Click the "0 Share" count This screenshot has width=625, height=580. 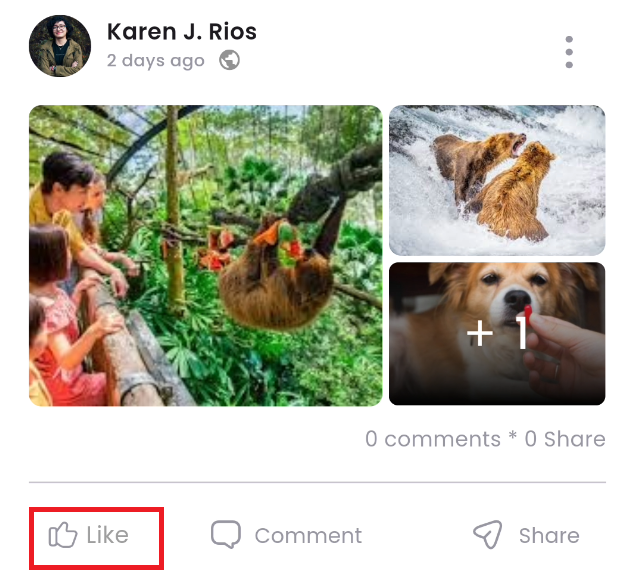click(564, 439)
